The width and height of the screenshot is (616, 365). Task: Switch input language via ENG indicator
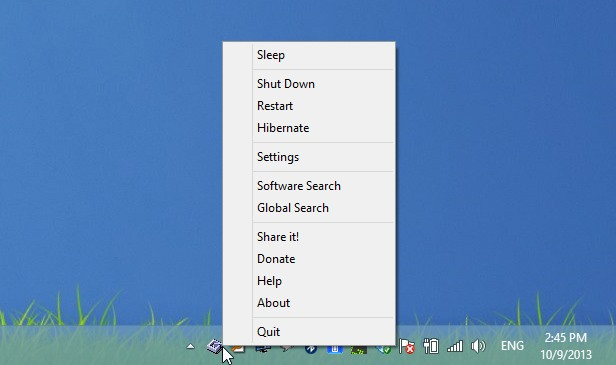pyautogui.click(x=512, y=346)
